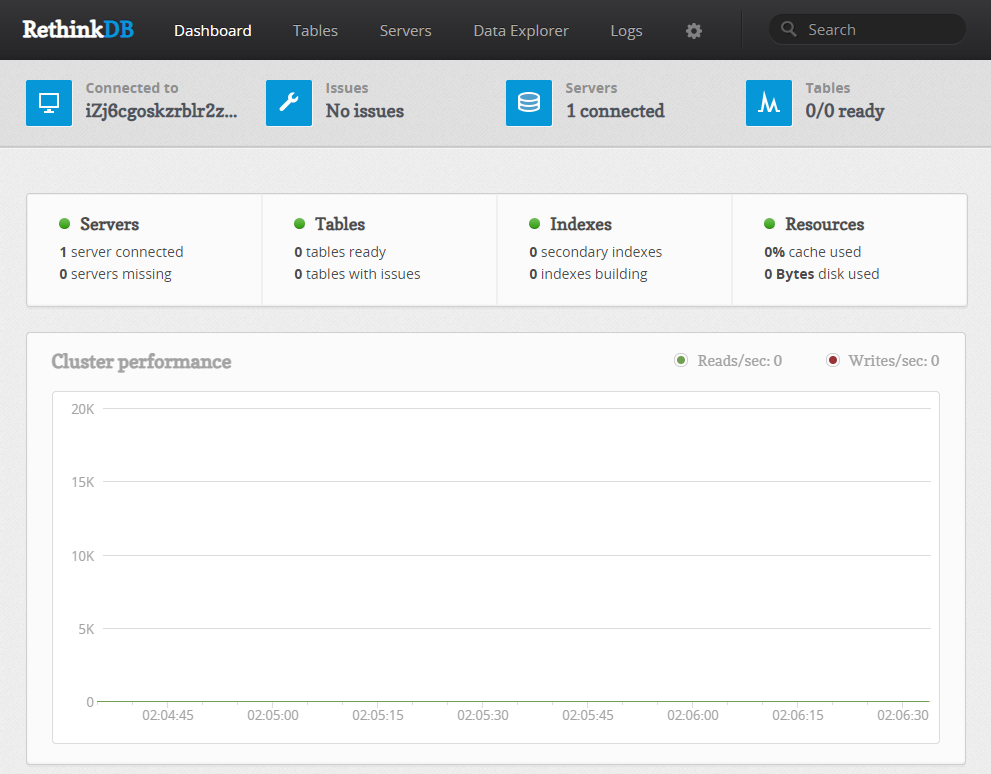Screen dimensions: 991x774
Task: Switch to the Tables tab
Action: point(315,31)
